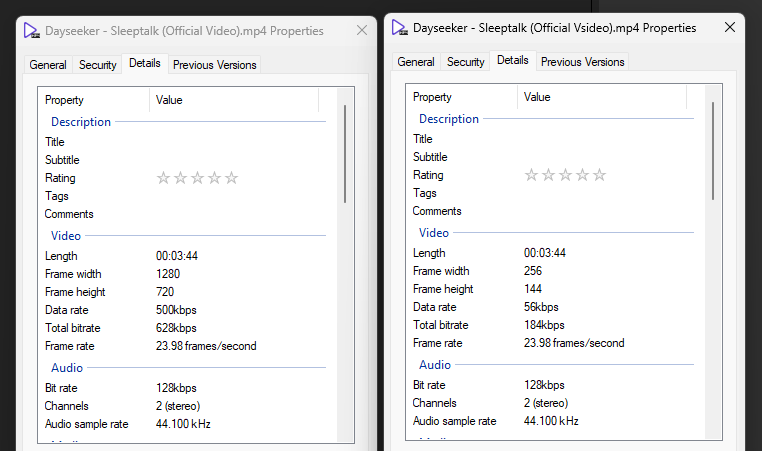This screenshot has height=451, width=762.
Task: Click the Length value in right window
Action: tap(545, 253)
